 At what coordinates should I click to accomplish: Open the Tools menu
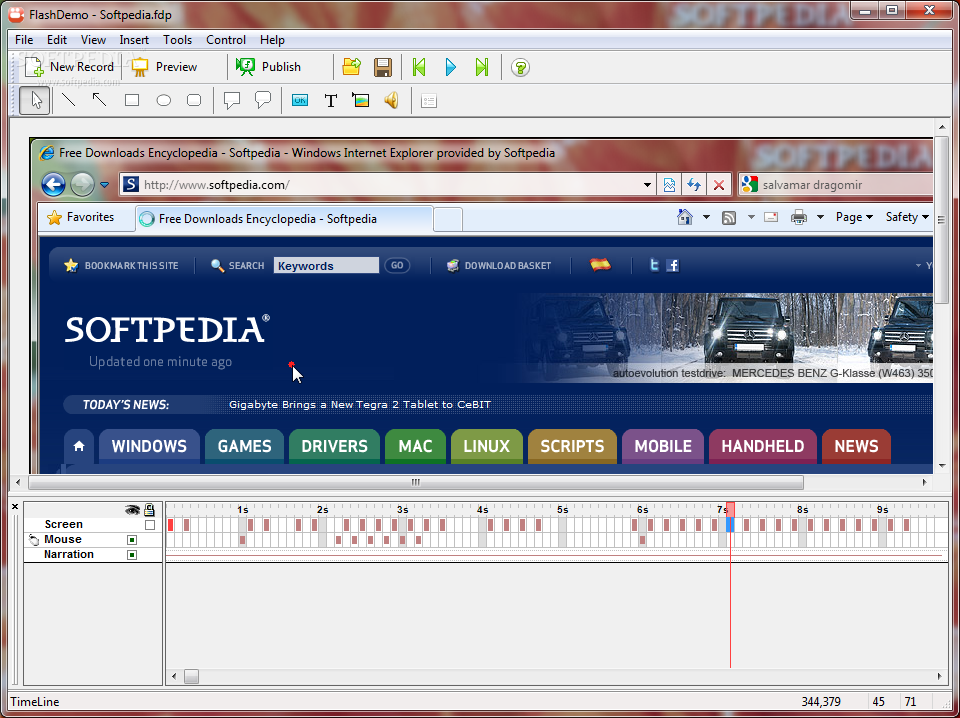(178, 40)
